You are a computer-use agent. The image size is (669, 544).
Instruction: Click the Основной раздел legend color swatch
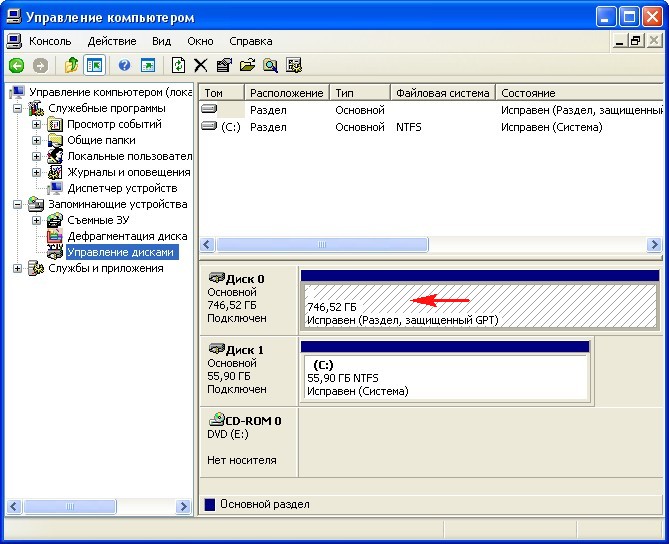coord(210,504)
